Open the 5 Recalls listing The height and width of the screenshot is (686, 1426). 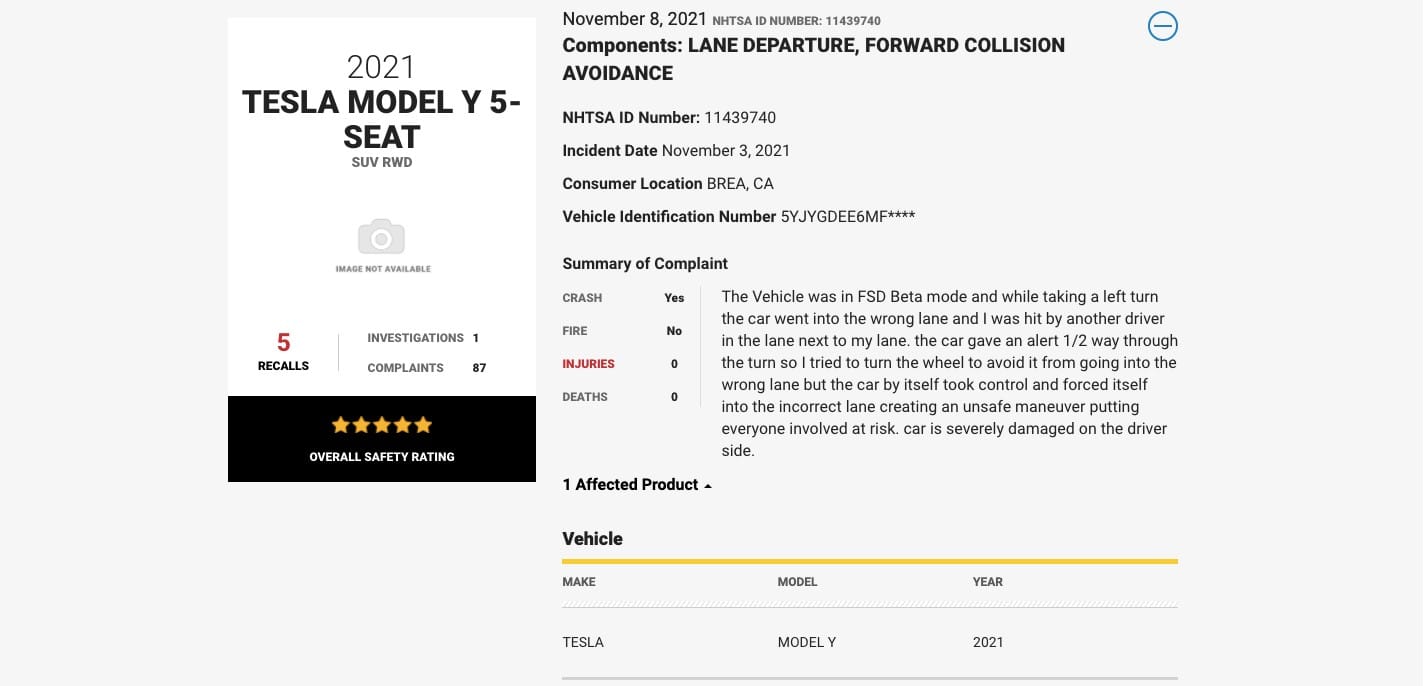click(x=283, y=352)
